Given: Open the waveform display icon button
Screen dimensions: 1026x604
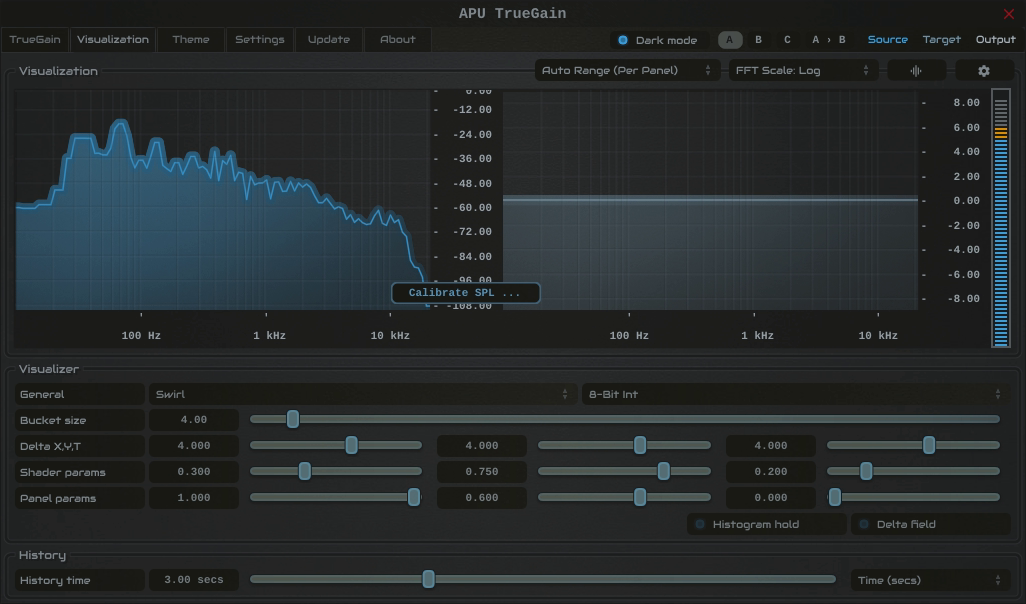Looking at the screenshot, I should (x=916, y=71).
